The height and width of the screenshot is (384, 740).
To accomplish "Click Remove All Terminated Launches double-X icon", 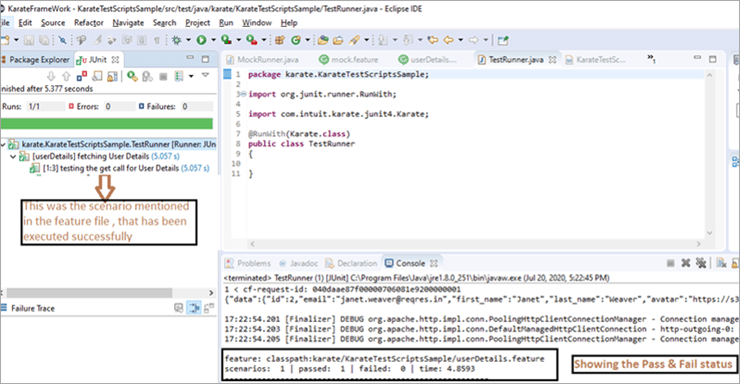I will pos(701,263).
